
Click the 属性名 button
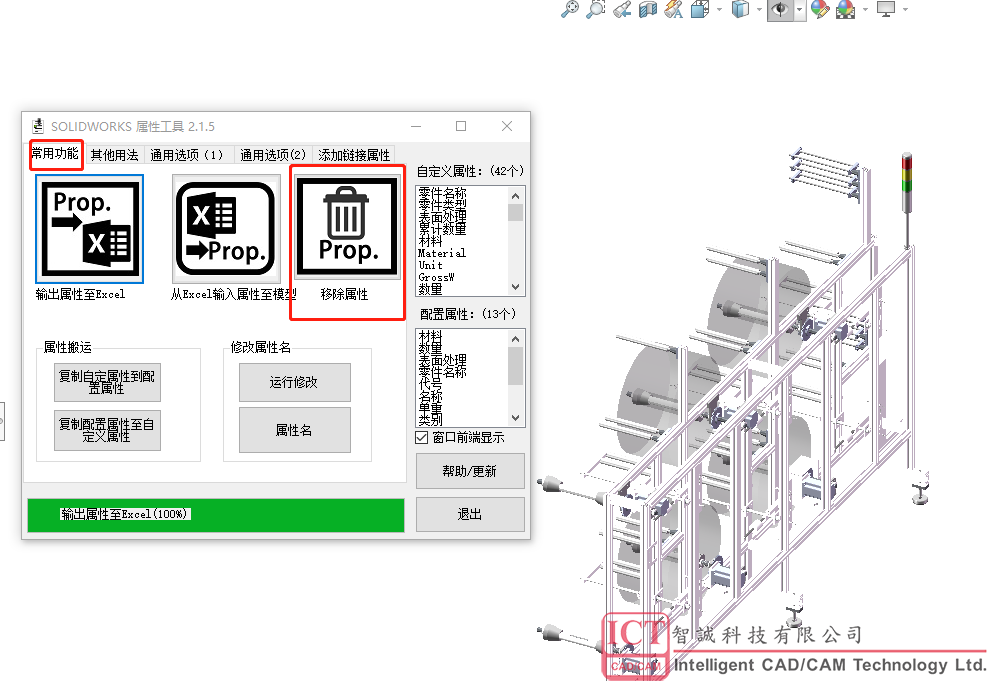point(294,430)
